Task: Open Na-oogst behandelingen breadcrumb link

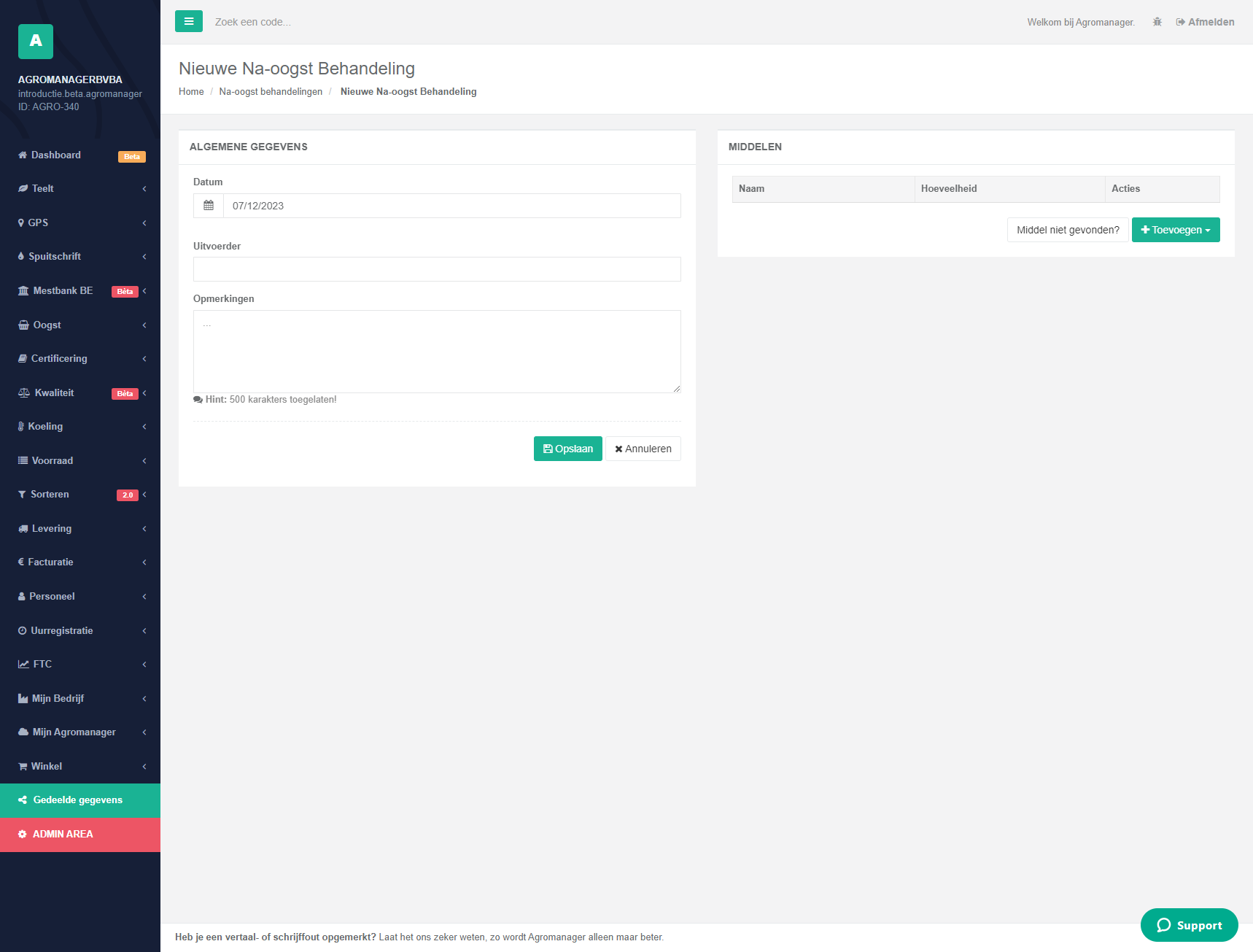Action: (x=271, y=91)
